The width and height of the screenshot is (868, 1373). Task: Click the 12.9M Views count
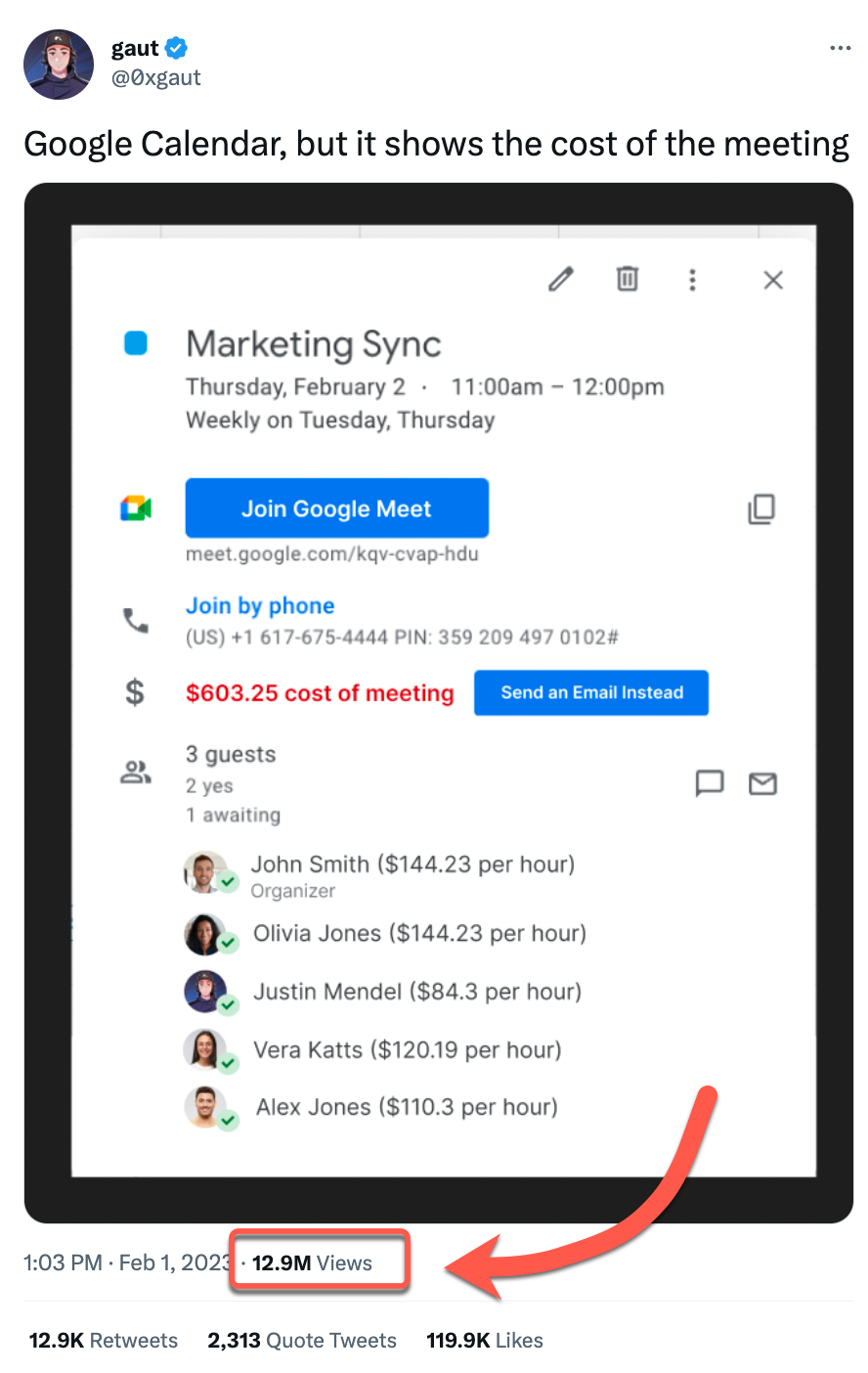click(x=312, y=1262)
